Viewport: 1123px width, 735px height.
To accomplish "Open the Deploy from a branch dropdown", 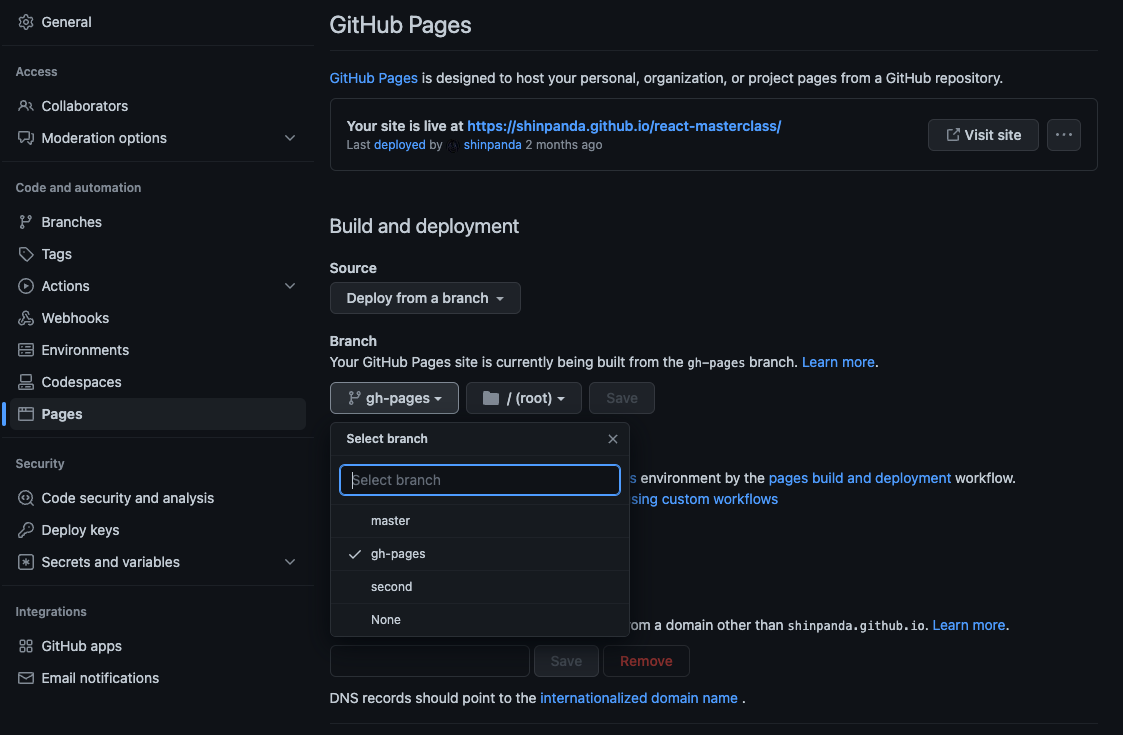I will click(x=425, y=297).
